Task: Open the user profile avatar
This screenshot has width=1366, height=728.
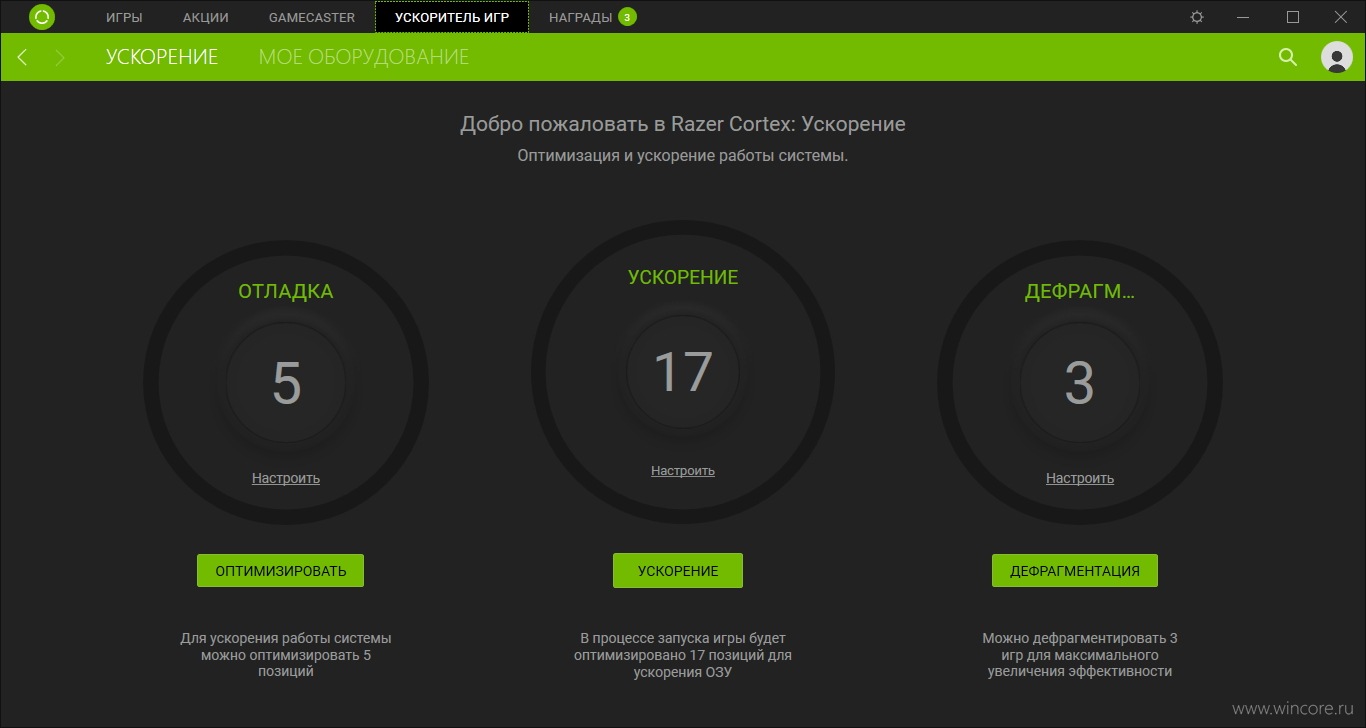Action: (1337, 57)
